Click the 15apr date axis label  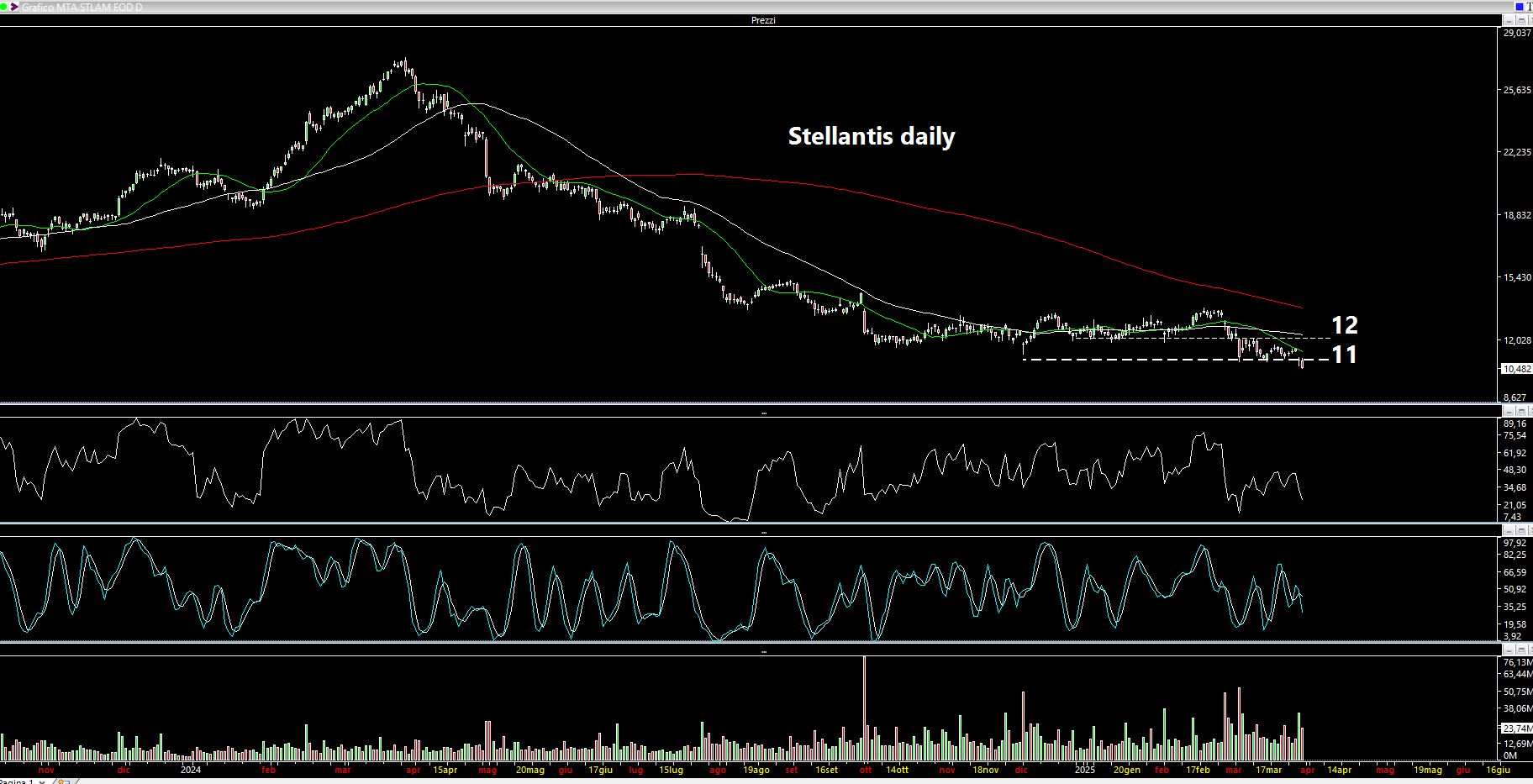pos(445,770)
